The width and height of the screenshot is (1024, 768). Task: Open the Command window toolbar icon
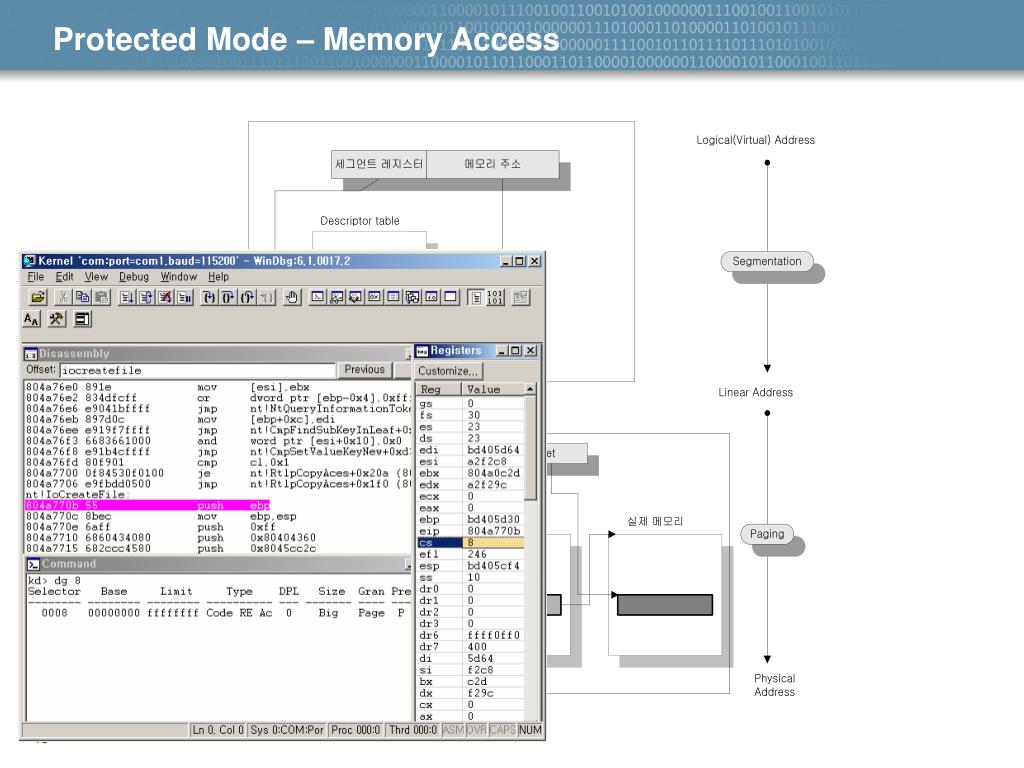(x=317, y=297)
